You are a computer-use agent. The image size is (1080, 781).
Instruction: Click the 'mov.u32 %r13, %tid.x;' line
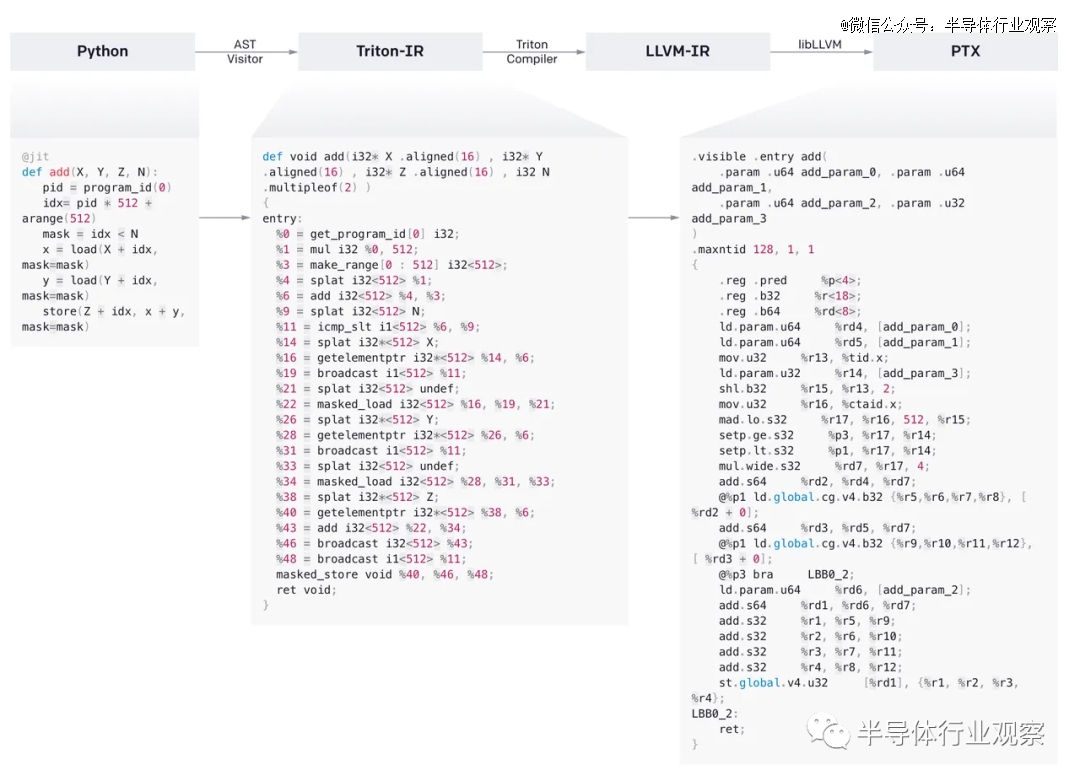pyautogui.click(x=804, y=358)
